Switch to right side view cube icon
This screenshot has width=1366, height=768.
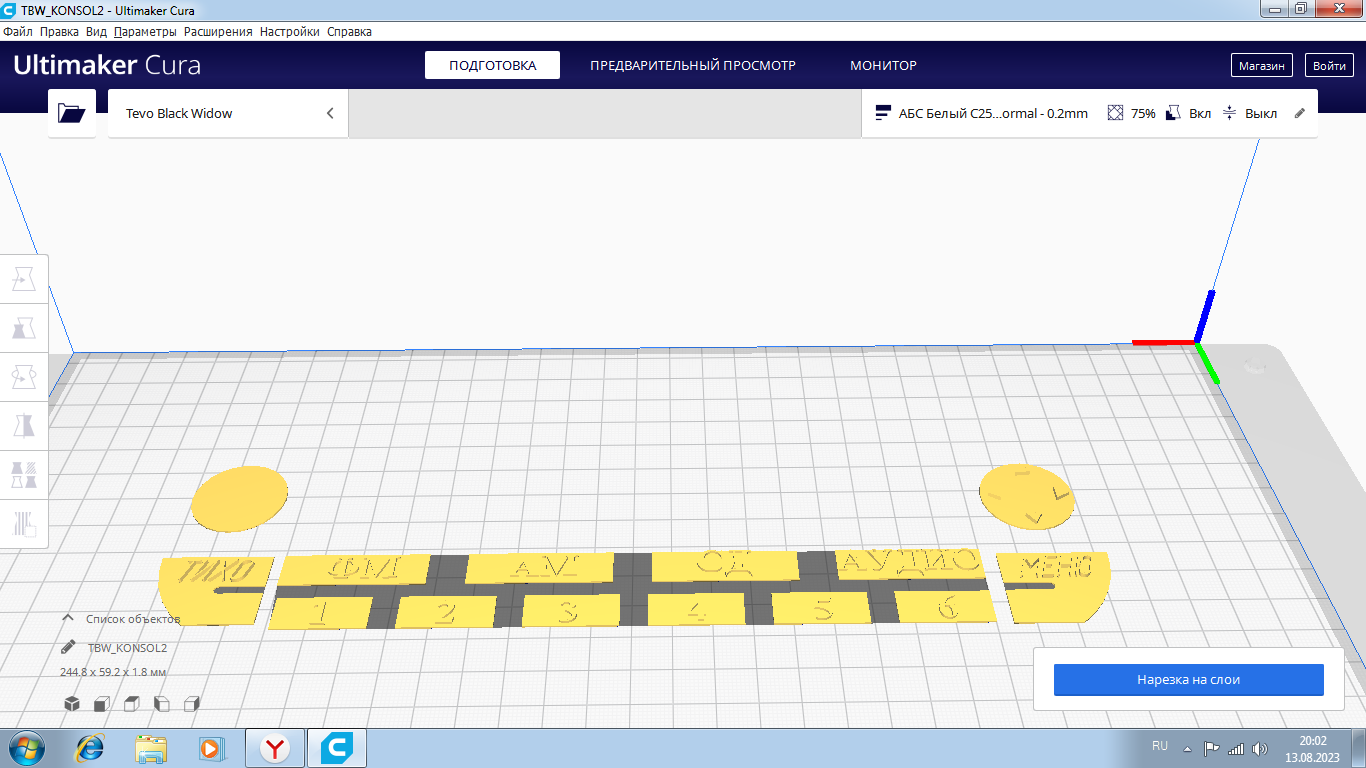point(192,704)
